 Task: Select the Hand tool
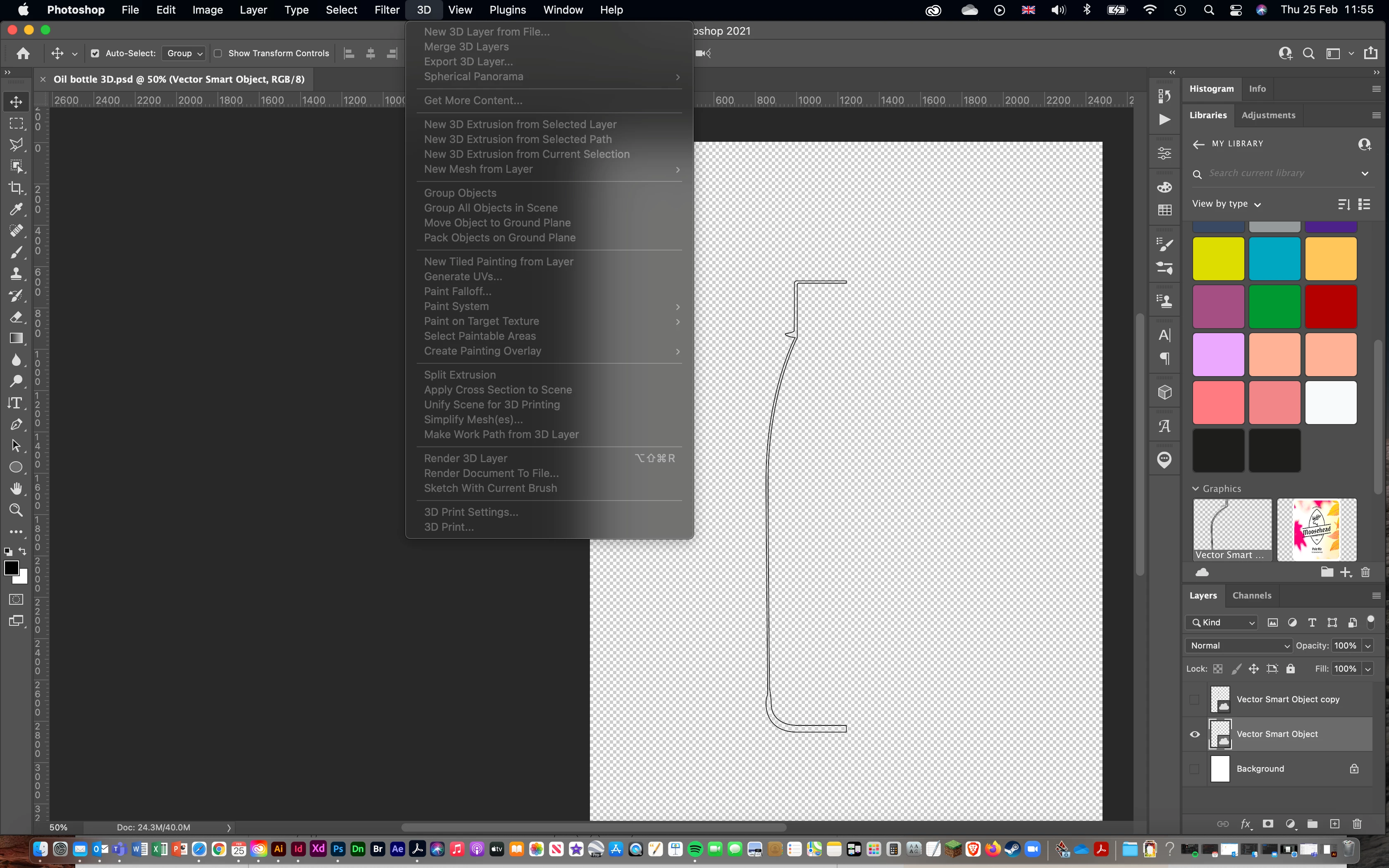[16, 489]
